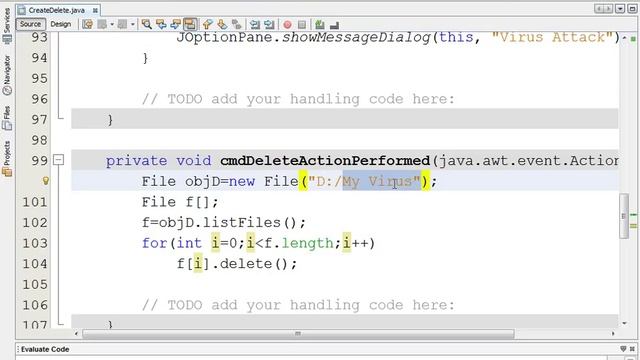This screenshot has width=640, height=360.
Task: Click Find Next Occurrence icon
Action: click(x=176, y=24)
